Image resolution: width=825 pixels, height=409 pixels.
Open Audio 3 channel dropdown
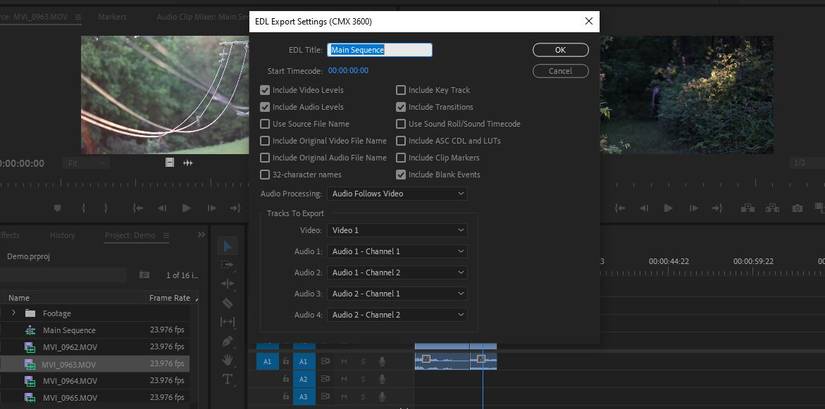pos(397,293)
